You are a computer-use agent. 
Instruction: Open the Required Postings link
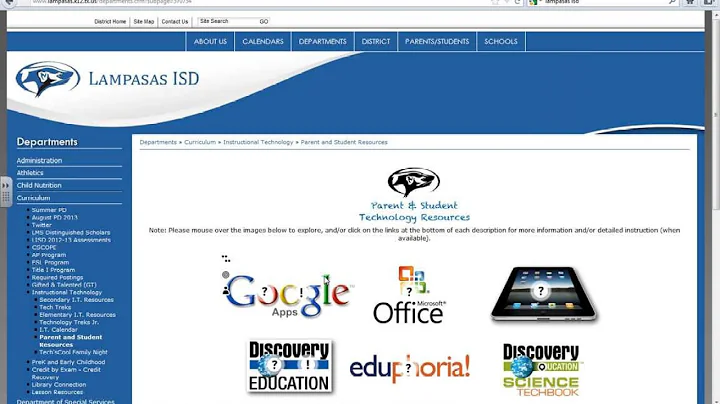(x=57, y=278)
